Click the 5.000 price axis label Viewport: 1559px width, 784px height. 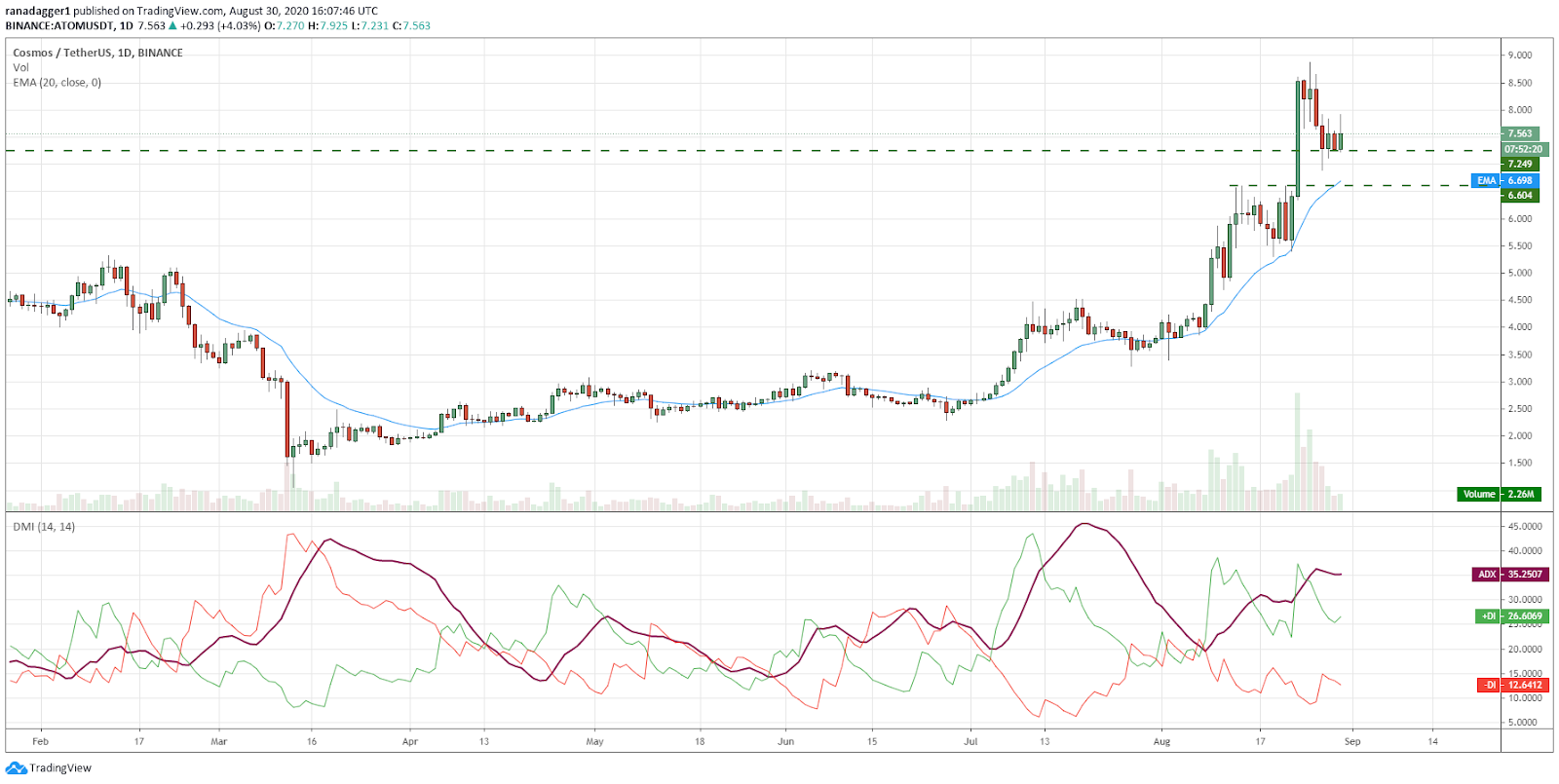[x=1519, y=273]
